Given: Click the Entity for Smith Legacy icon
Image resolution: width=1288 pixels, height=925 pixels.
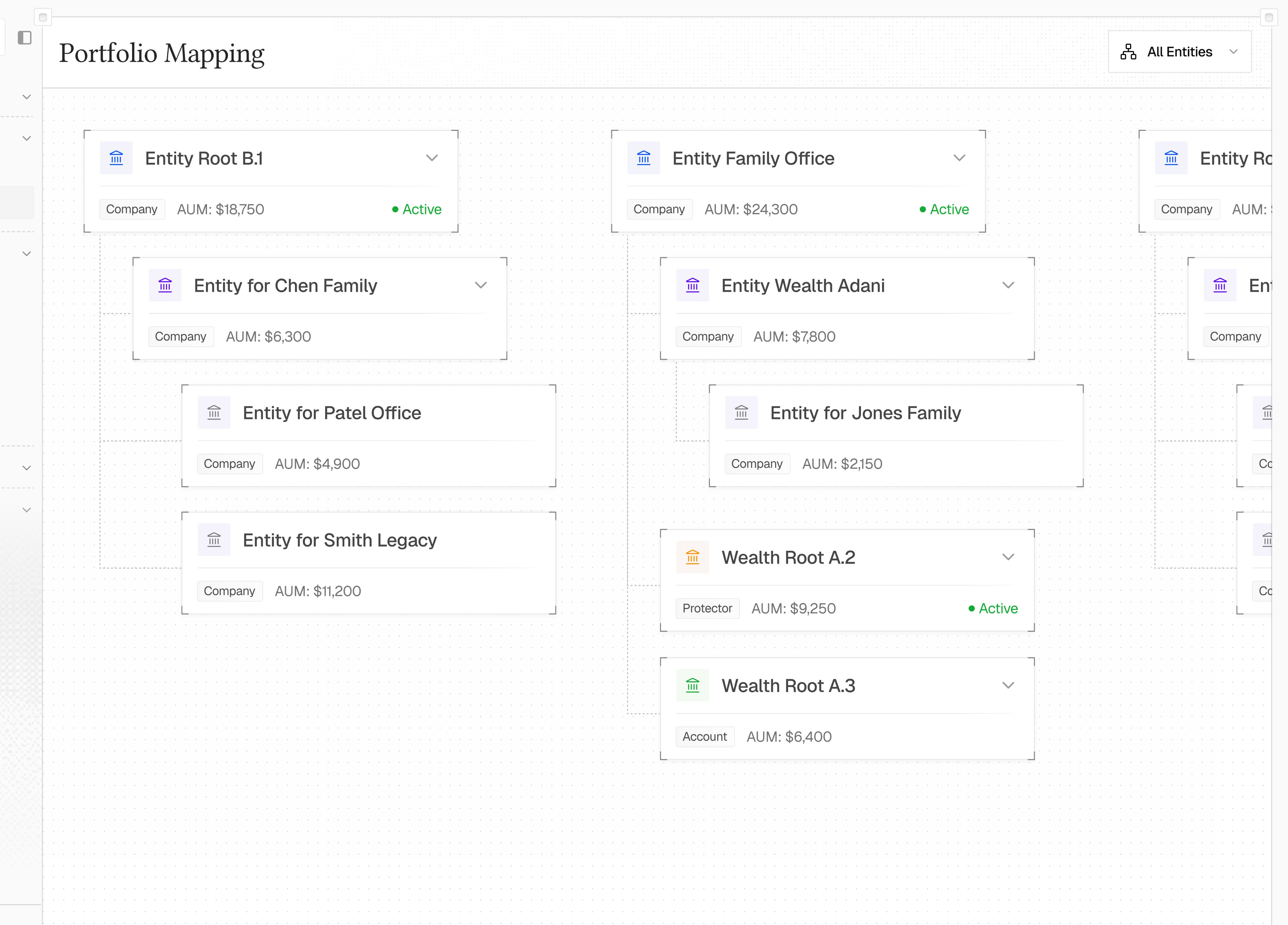Looking at the screenshot, I should point(214,540).
